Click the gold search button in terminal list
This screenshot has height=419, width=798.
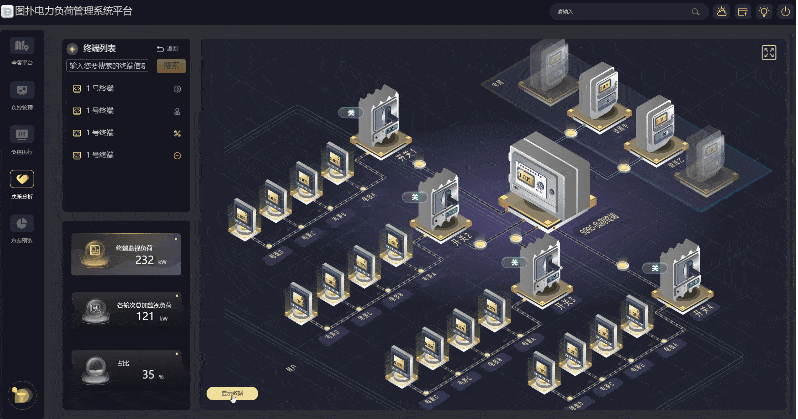click(x=172, y=66)
